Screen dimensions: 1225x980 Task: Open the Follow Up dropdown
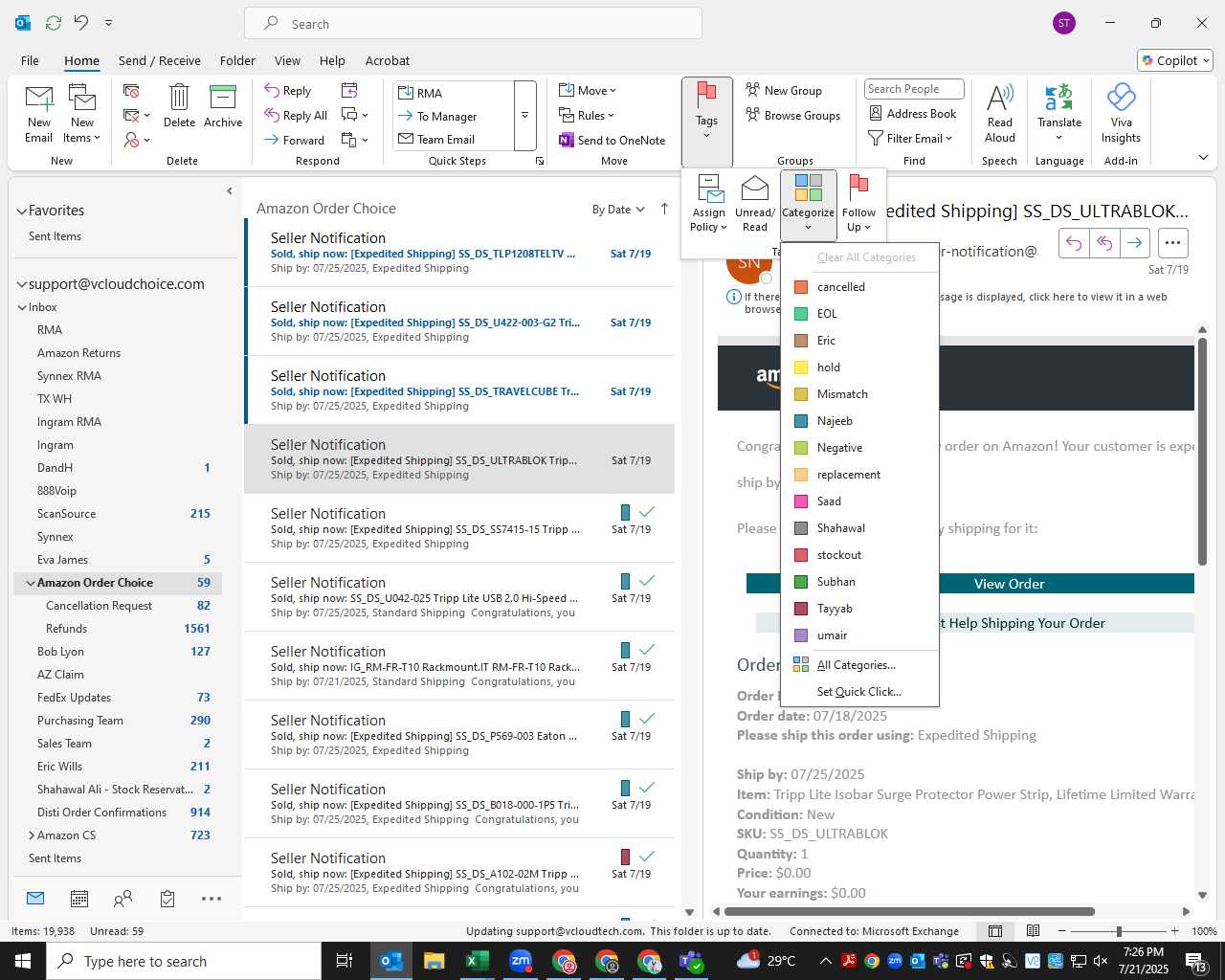coord(858,203)
